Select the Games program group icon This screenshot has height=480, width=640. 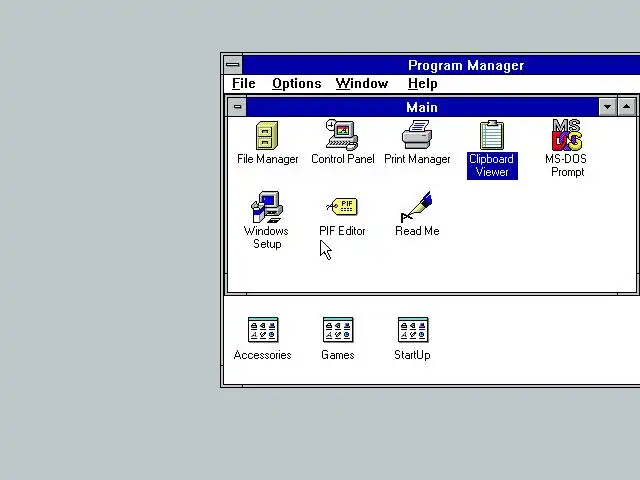(x=338, y=330)
